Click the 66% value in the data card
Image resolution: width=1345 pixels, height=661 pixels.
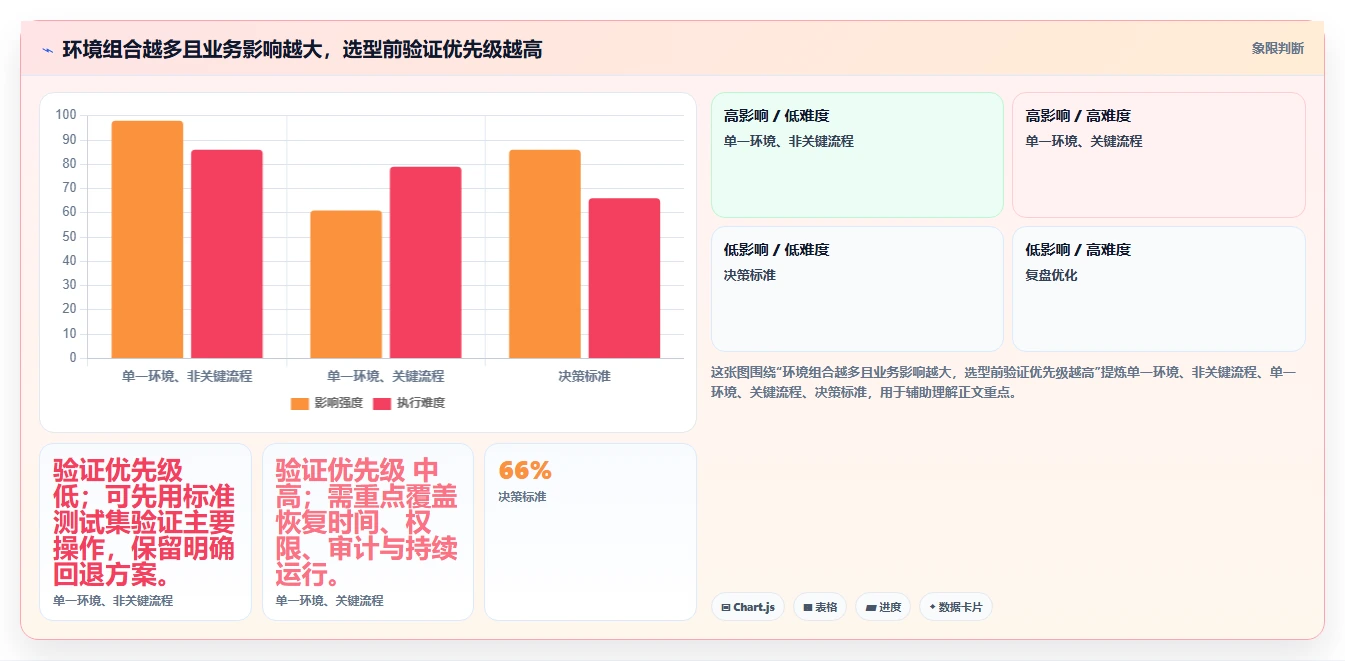click(x=525, y=470)
